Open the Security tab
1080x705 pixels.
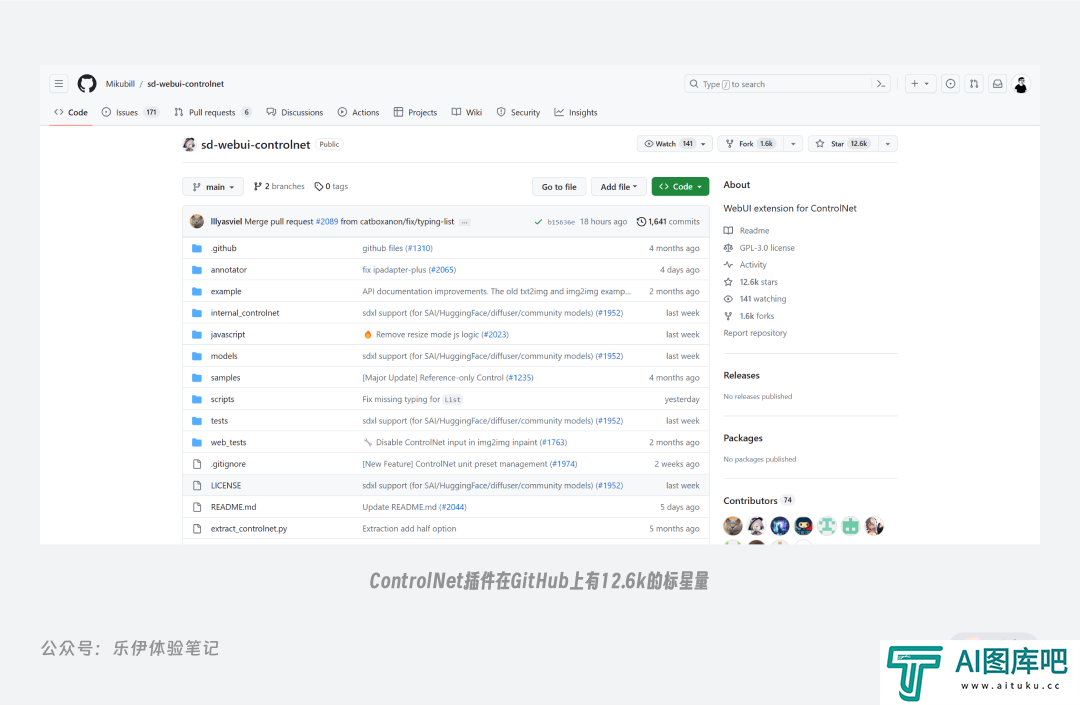518,112
